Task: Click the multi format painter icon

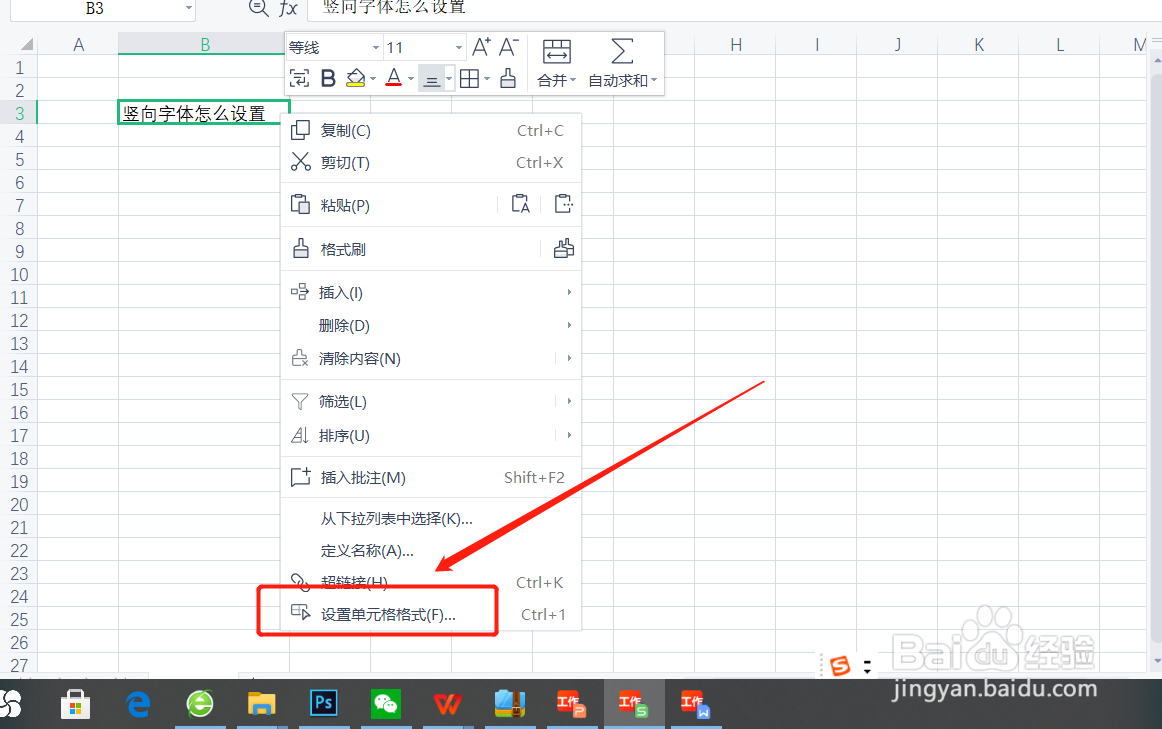Action: click(x=563, y=249)
